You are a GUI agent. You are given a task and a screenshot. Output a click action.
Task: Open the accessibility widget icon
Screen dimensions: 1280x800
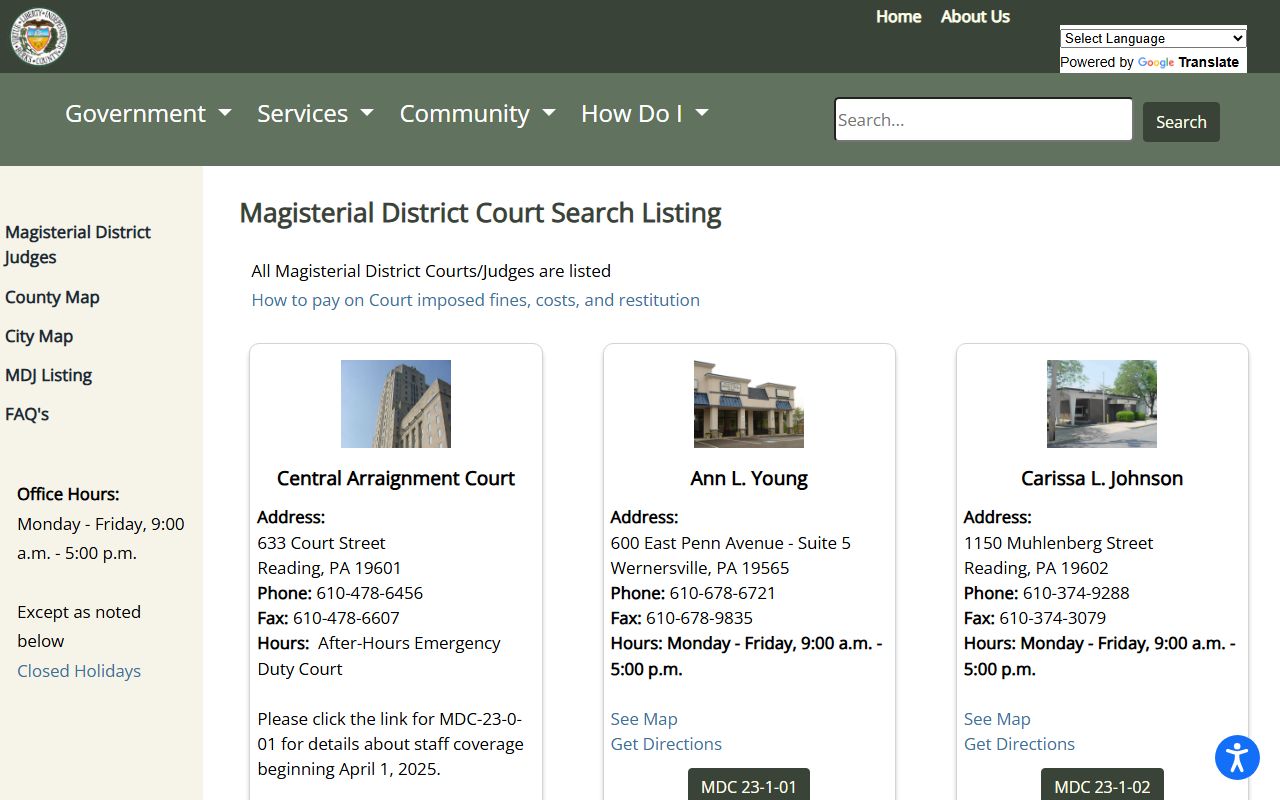pos(1237,757)
